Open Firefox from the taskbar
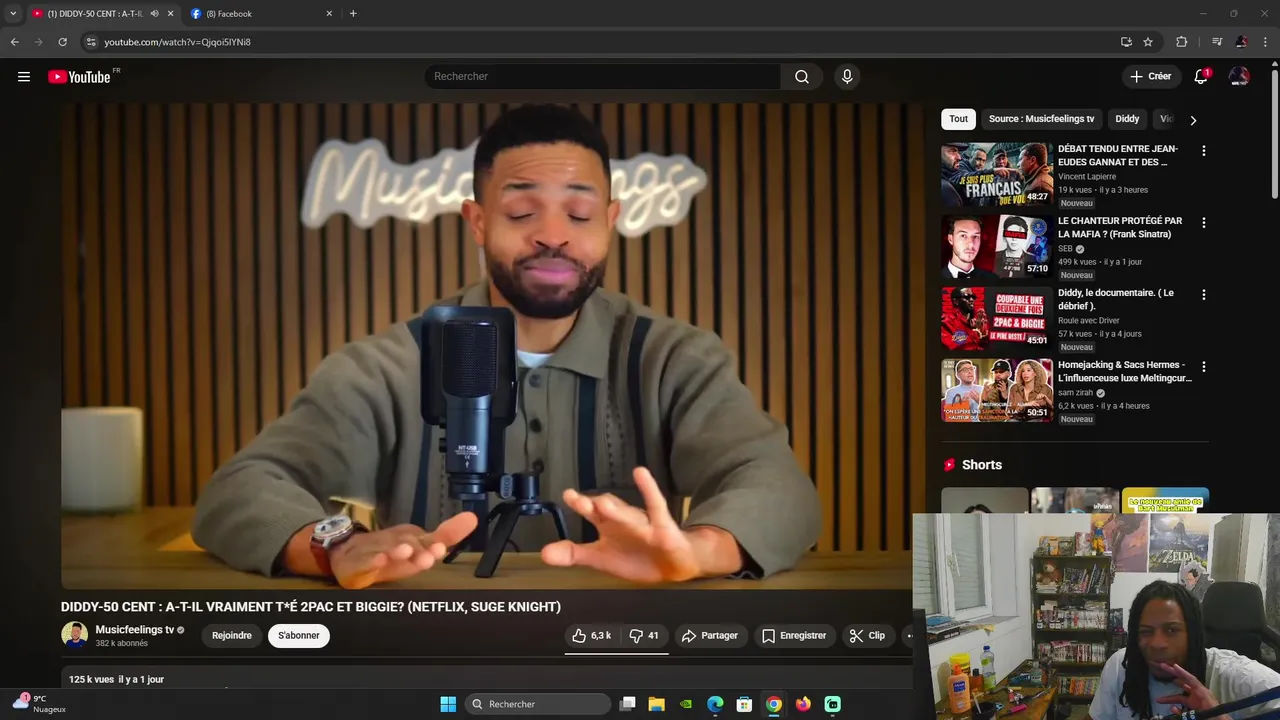Viewport: 1280px width, 720px height. click(x=803, y=704)
